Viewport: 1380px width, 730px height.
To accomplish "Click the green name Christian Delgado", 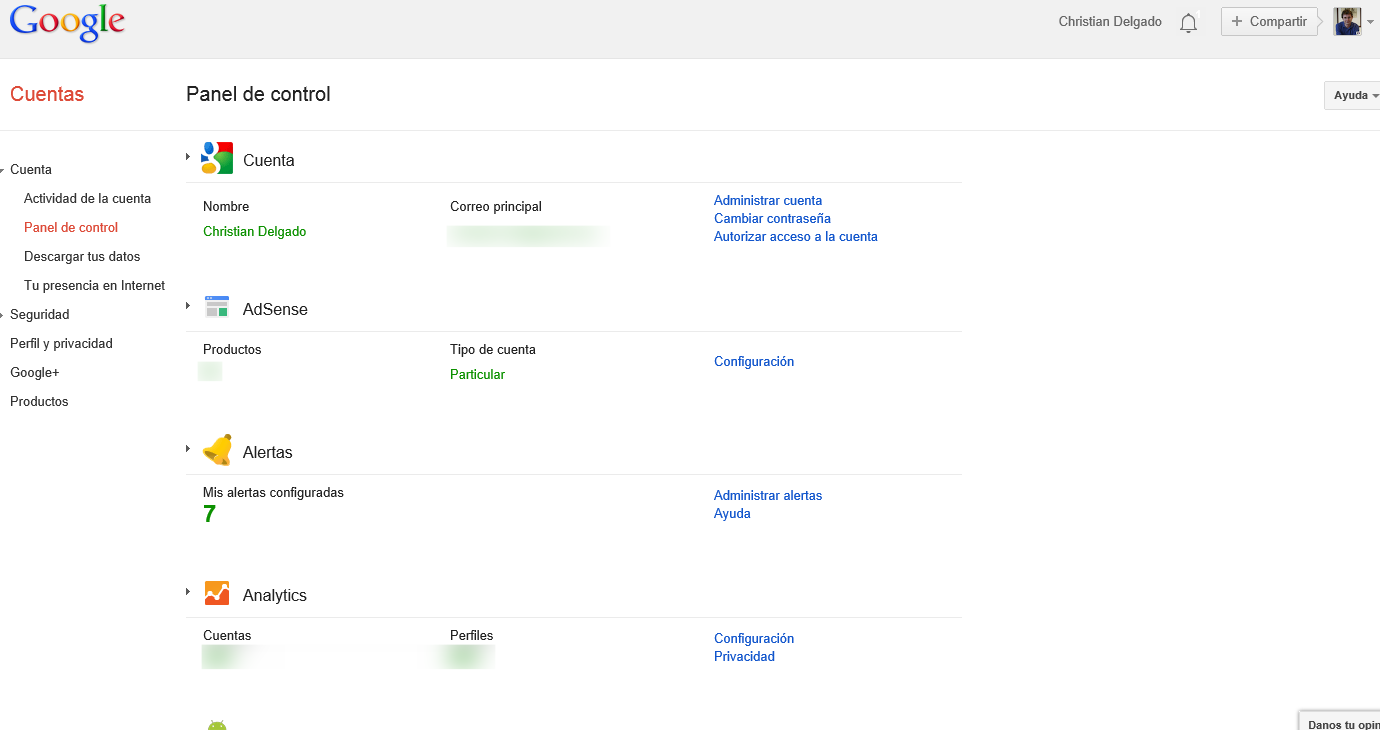I will tap(254, 231).
